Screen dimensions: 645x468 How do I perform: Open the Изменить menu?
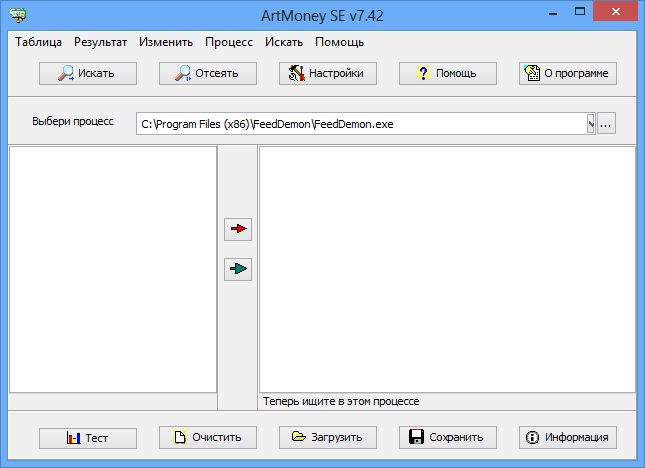pos(166,42)
